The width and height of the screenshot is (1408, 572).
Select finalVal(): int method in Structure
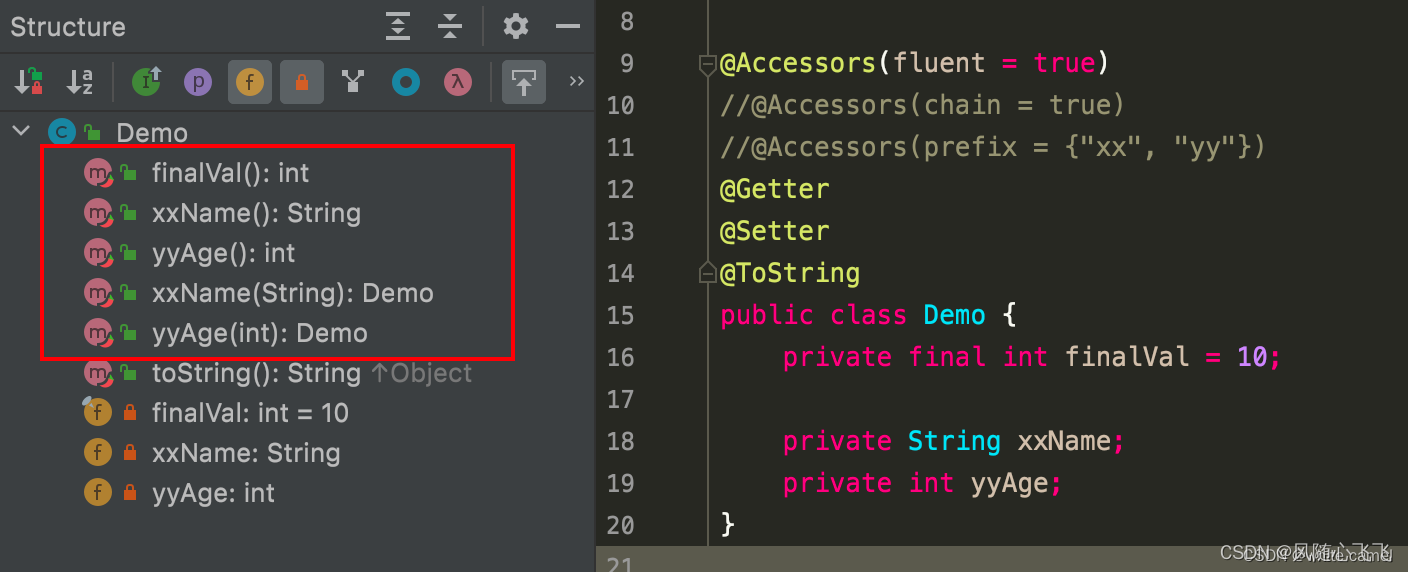point(230,173)
